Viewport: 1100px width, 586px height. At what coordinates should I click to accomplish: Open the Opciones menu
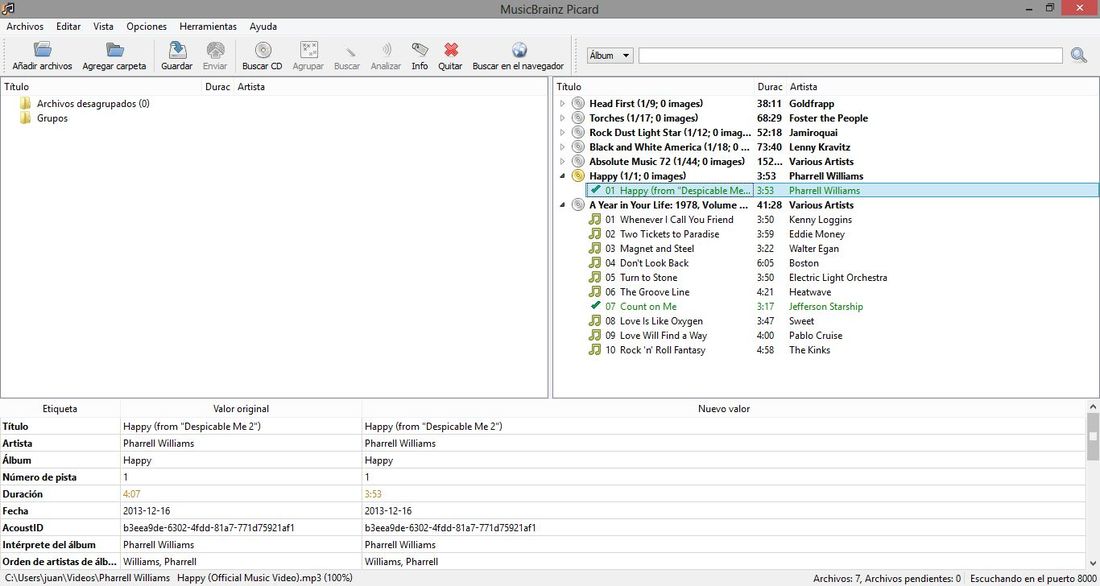click(x=147, y=27)
